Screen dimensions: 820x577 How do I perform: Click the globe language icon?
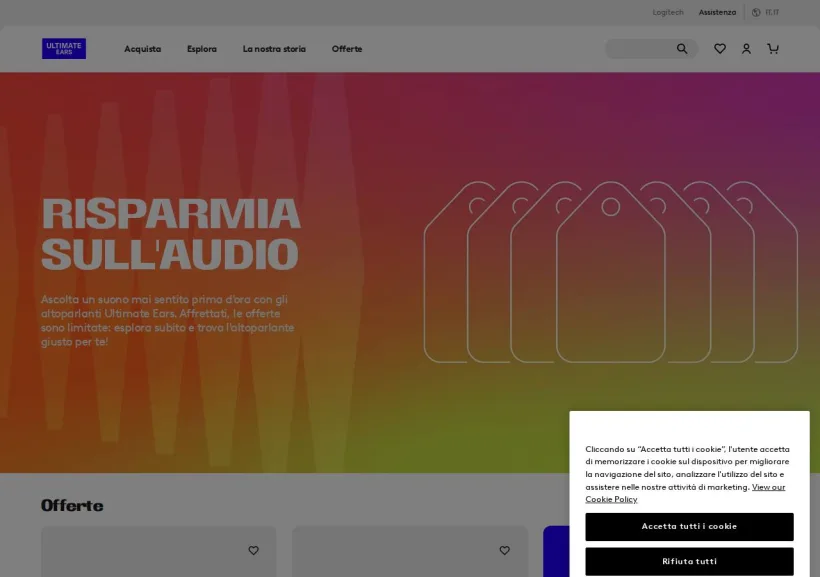[x=756, y=13]
